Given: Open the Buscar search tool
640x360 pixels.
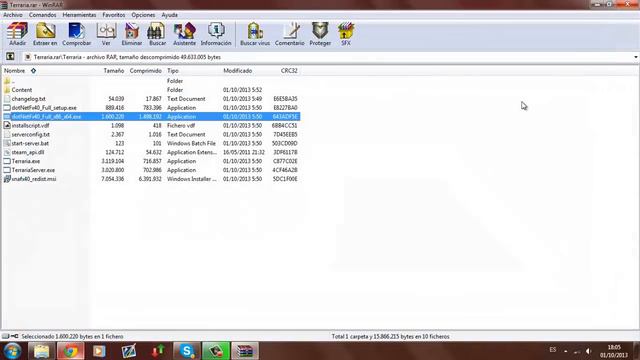Looking at the screenshot, I should 157,34.
